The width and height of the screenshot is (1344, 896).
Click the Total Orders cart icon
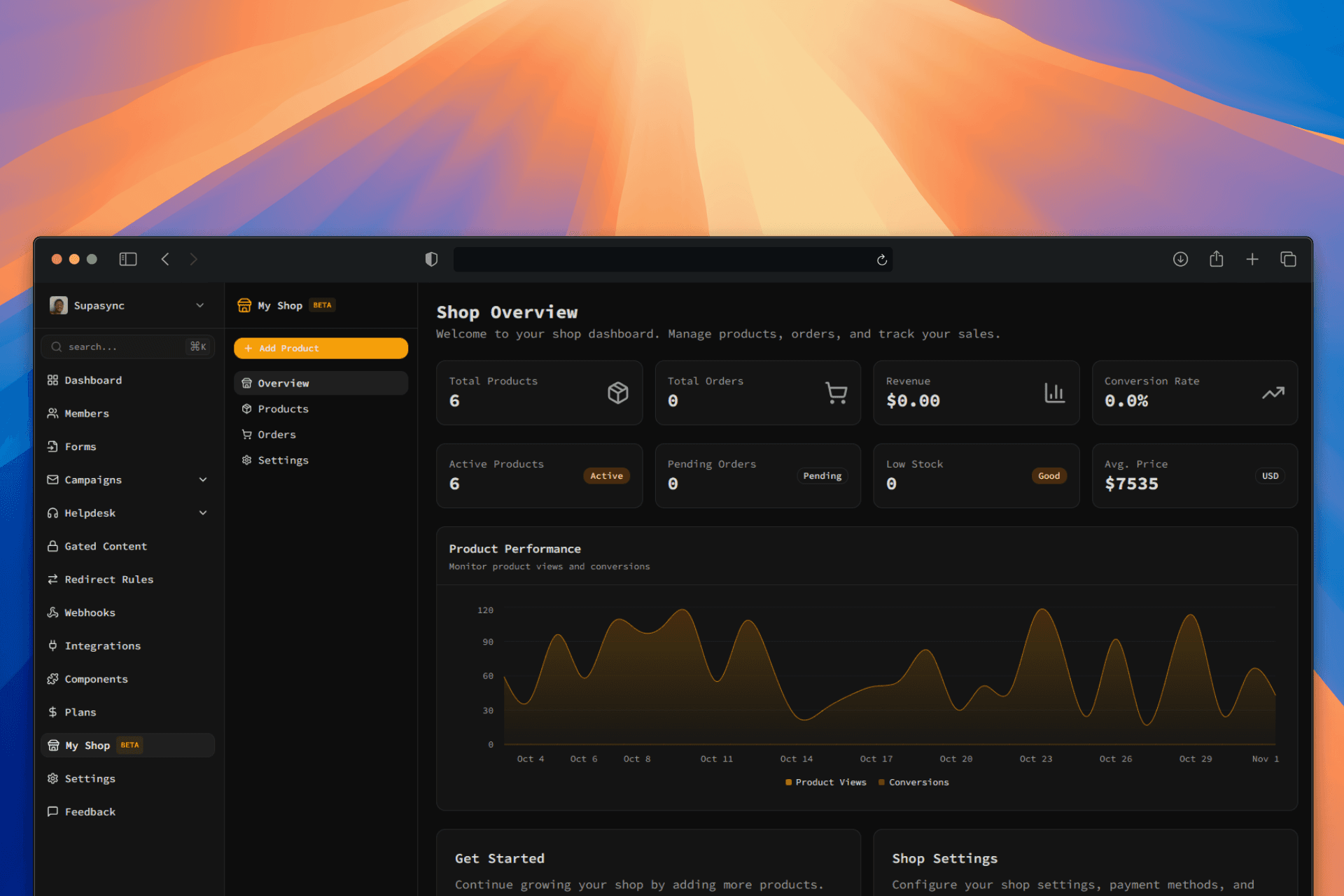(836, 393)
